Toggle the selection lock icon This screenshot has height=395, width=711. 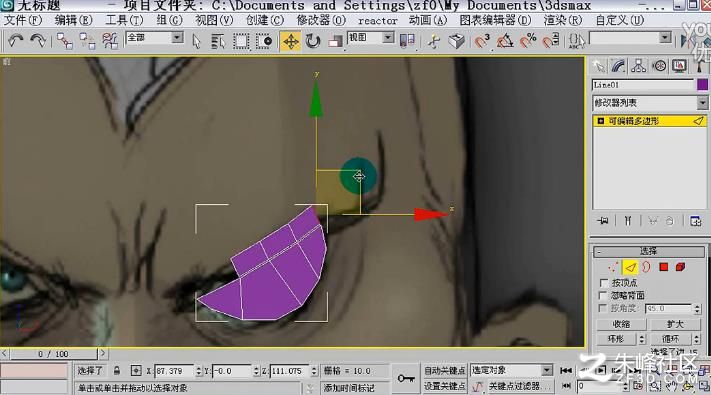[x=117, y=371]
